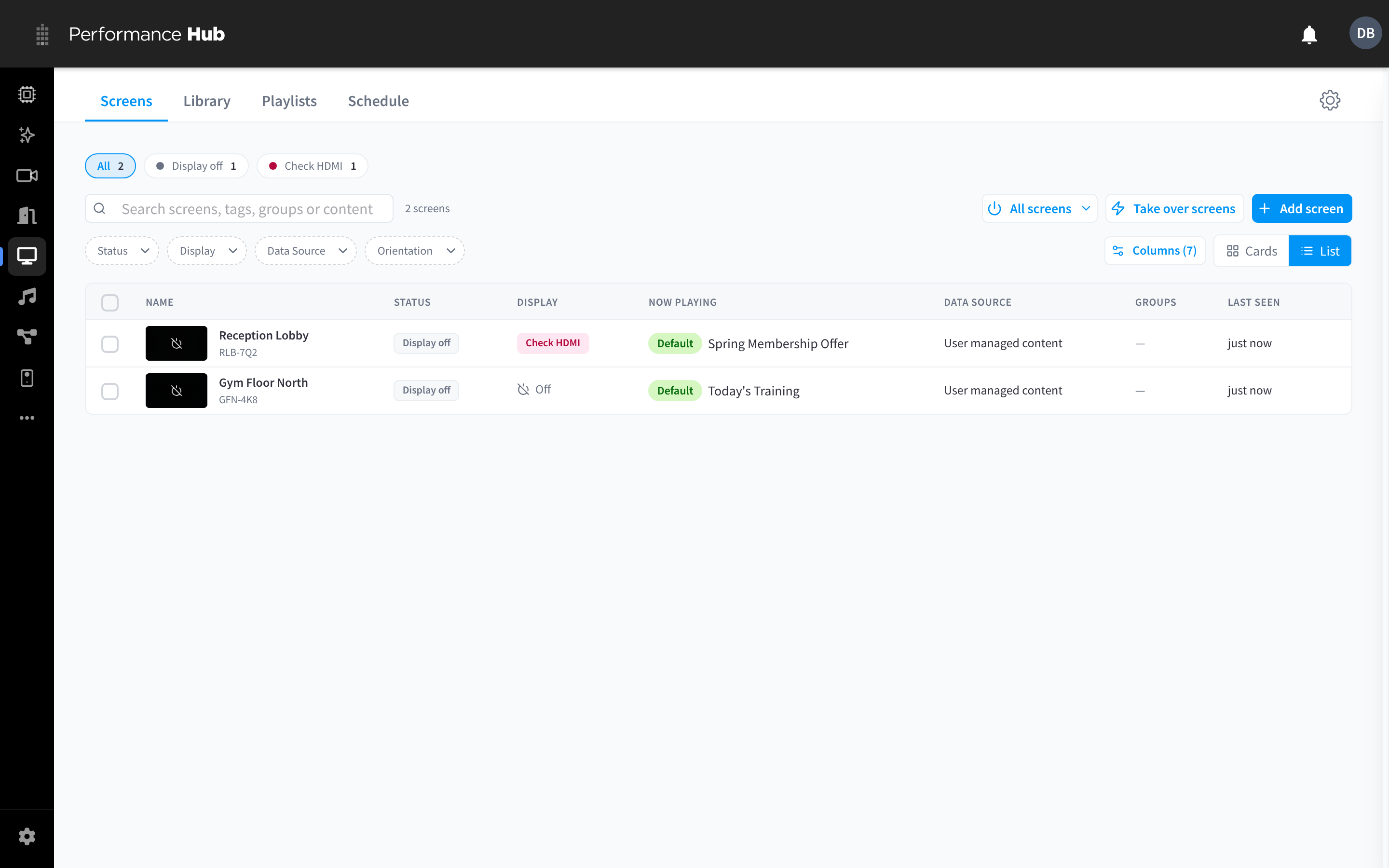Open sidebar settings gear at bottom

tap(27, 837)
